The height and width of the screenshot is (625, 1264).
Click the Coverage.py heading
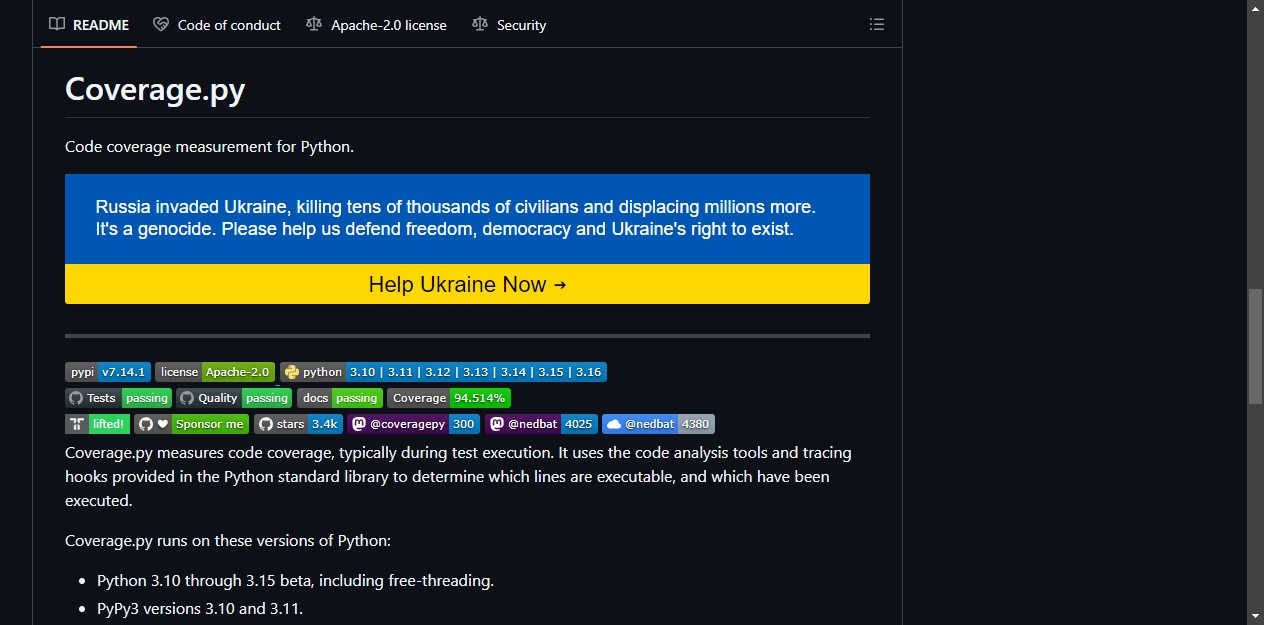pyautogui.click(x=155, y=89)
